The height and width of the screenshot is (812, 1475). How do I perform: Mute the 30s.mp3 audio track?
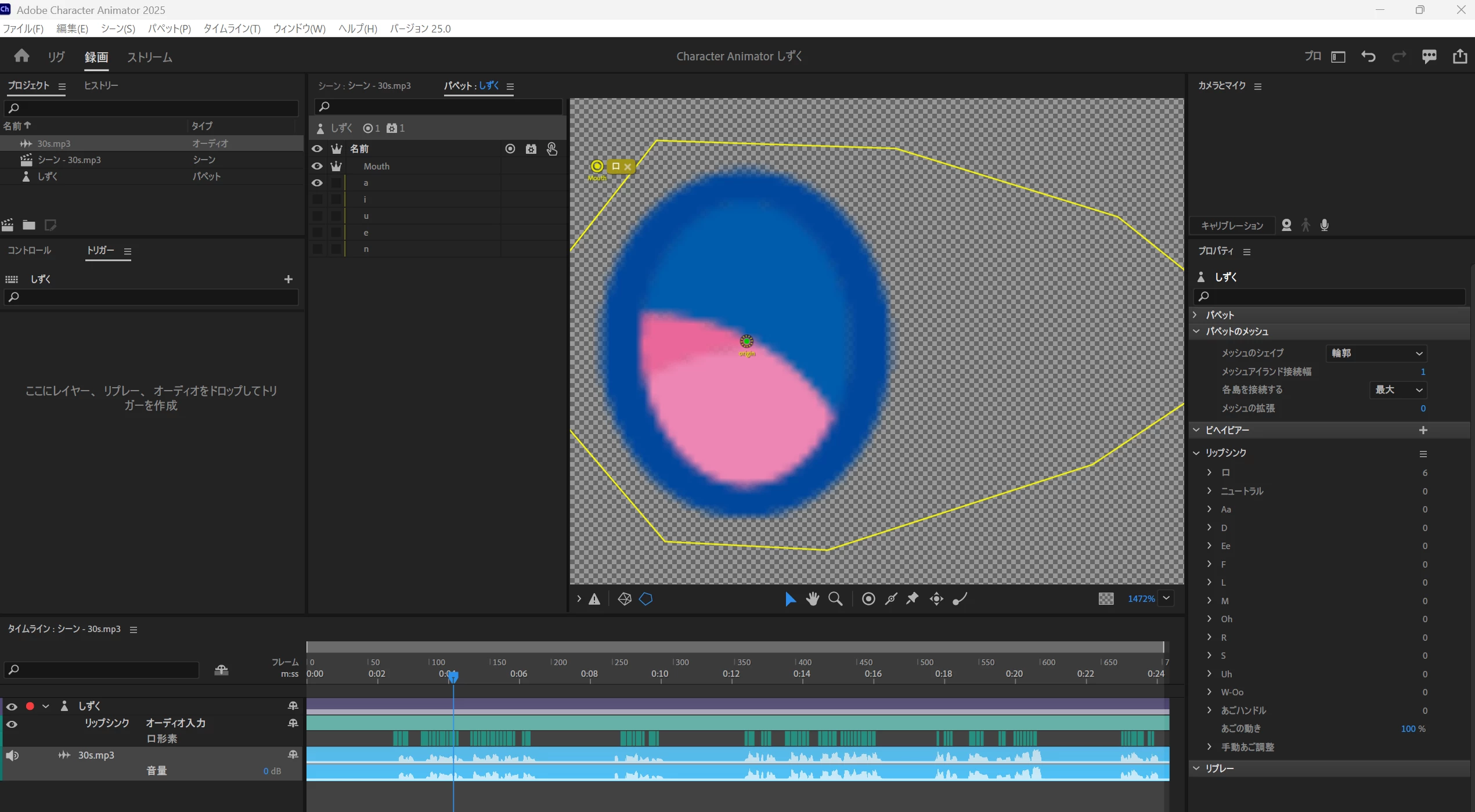tap(12, 755)
